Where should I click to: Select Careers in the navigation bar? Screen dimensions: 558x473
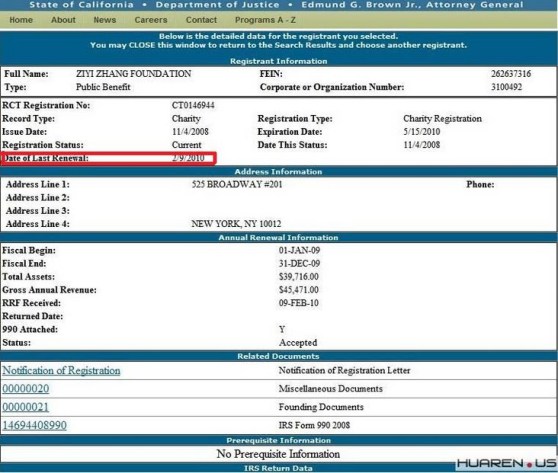(x=151, y=20)
